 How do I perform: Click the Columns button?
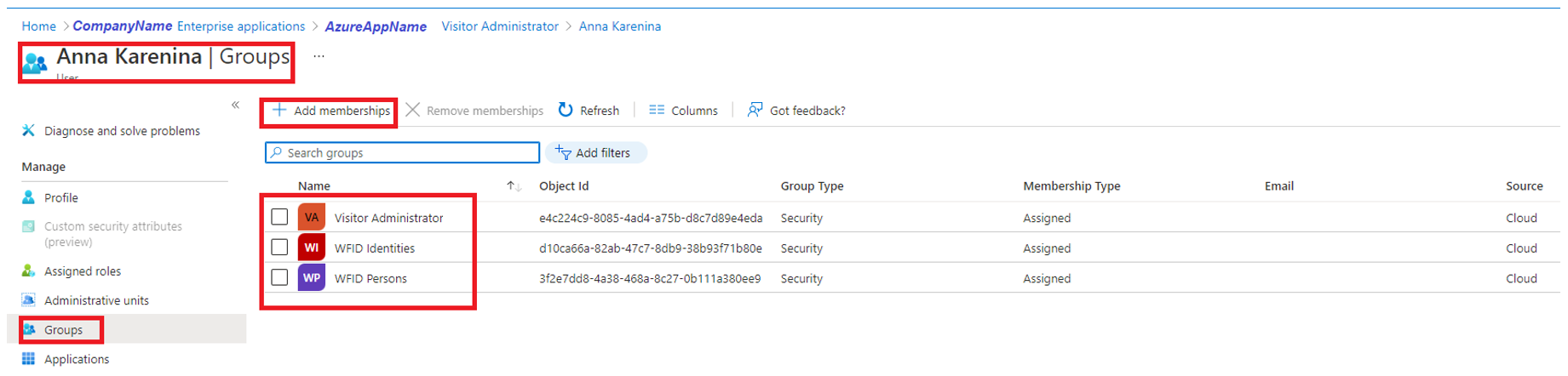pos(683,111)
